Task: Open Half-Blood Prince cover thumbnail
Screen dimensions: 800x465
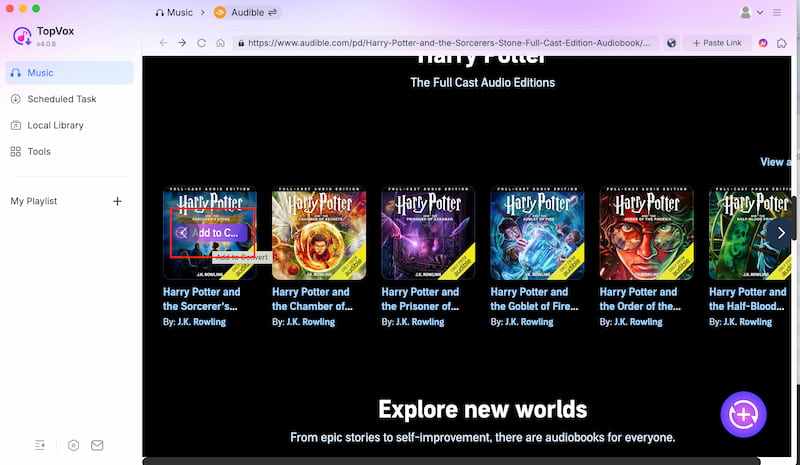Action: (750, 233)
